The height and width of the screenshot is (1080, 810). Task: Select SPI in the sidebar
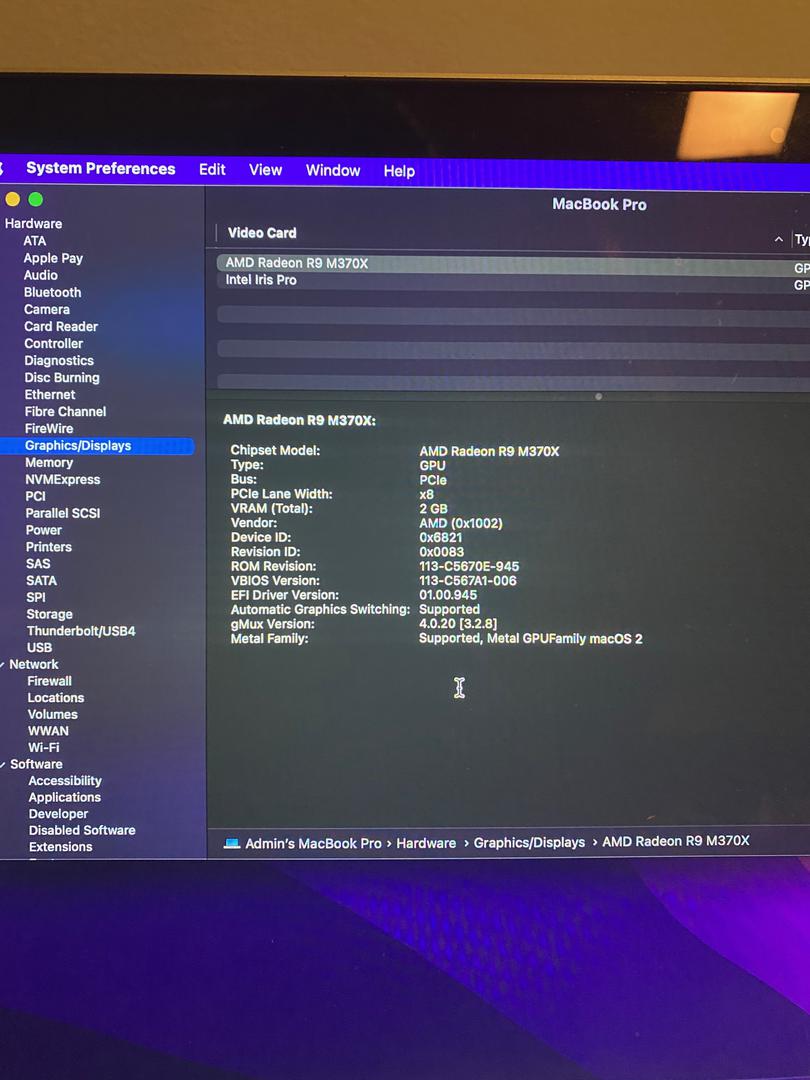tap(36, 597)
